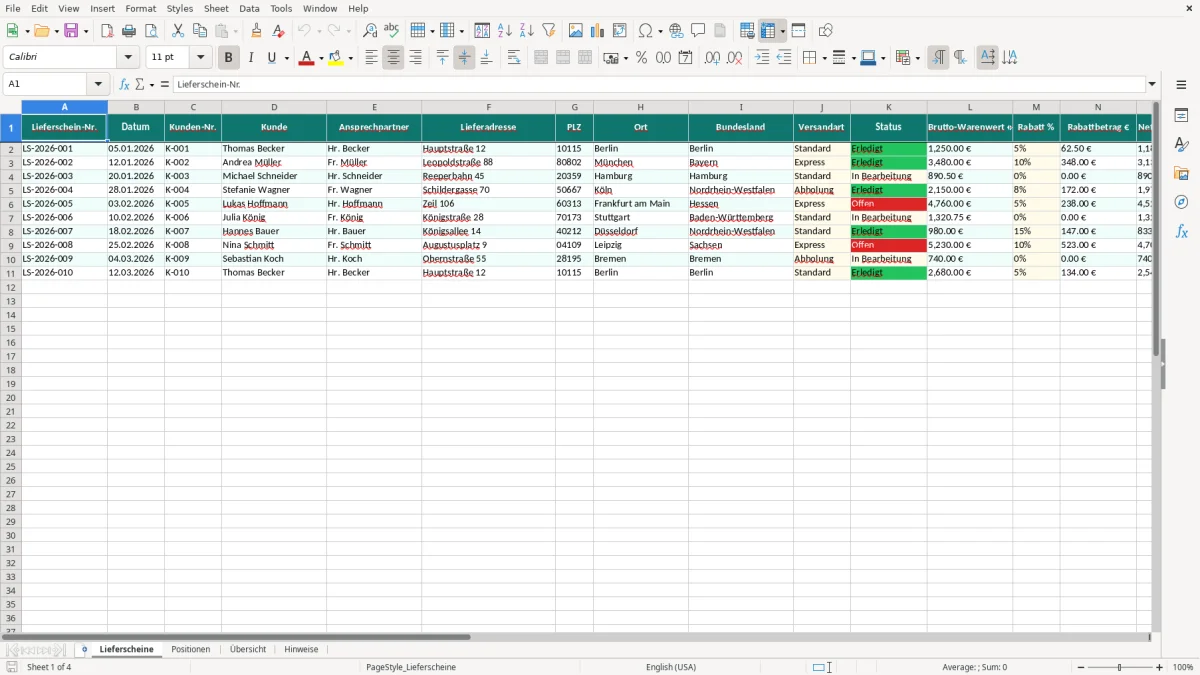Open the Data menu

pyautogui.click(x=249, y=8)
